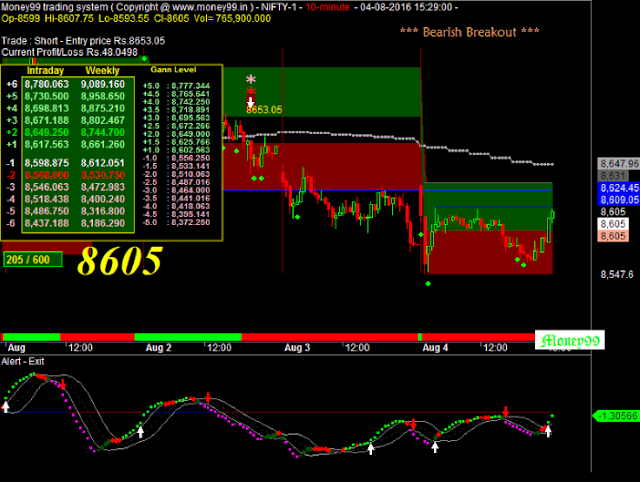Image resolution: width=640 pixels, height=482 pixels.
Task: Click the 8653.05 entry price label on chart
Action: pyautogui.click(x=264, y=110)
